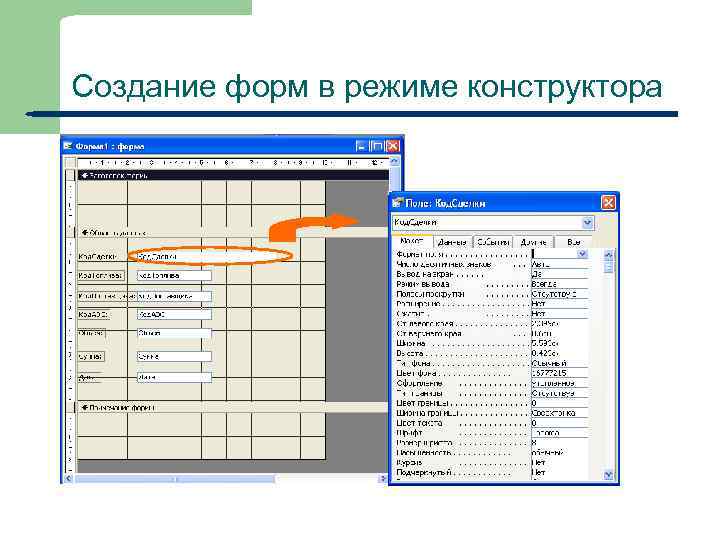This screenshot has width=720, height=540.
Task: Select the Примечание формы section bar
Action: pyautogui.click(x=233, y=407)
